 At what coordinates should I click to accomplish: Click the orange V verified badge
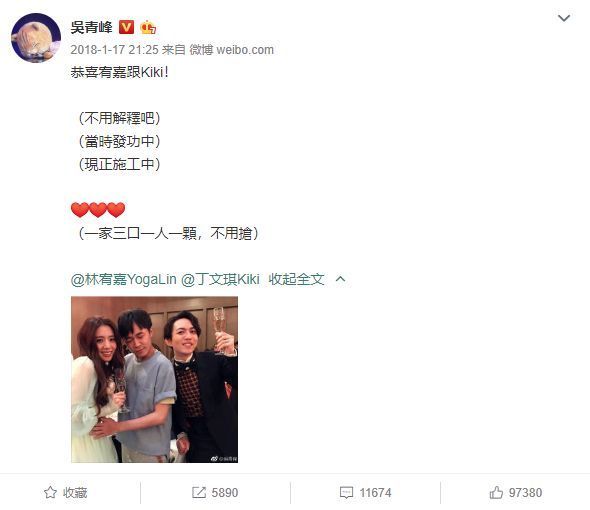tap(126, 27)
